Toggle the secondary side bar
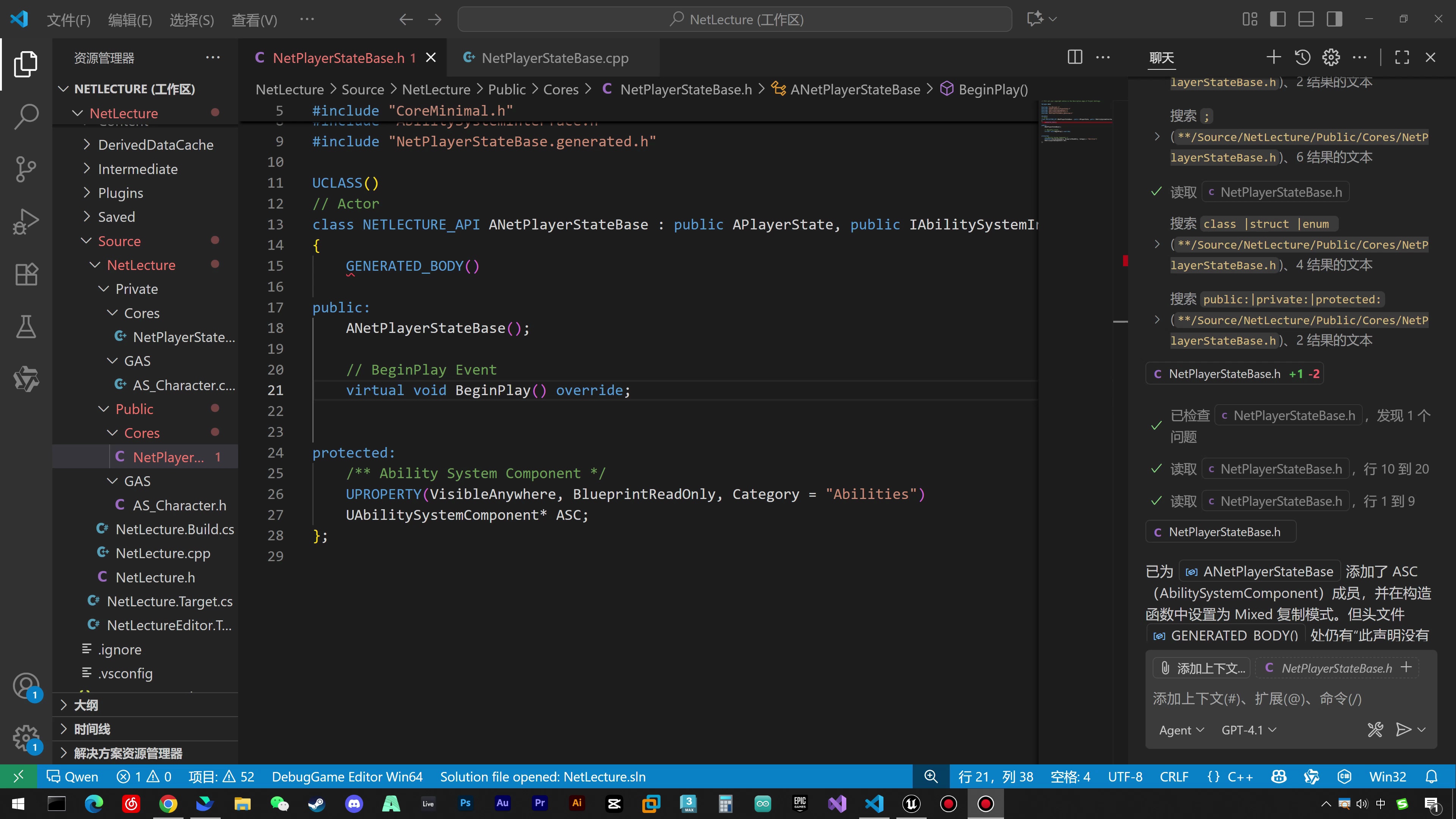The height and width of the screenshot is (819, 1456). (x=1335, y=19)
